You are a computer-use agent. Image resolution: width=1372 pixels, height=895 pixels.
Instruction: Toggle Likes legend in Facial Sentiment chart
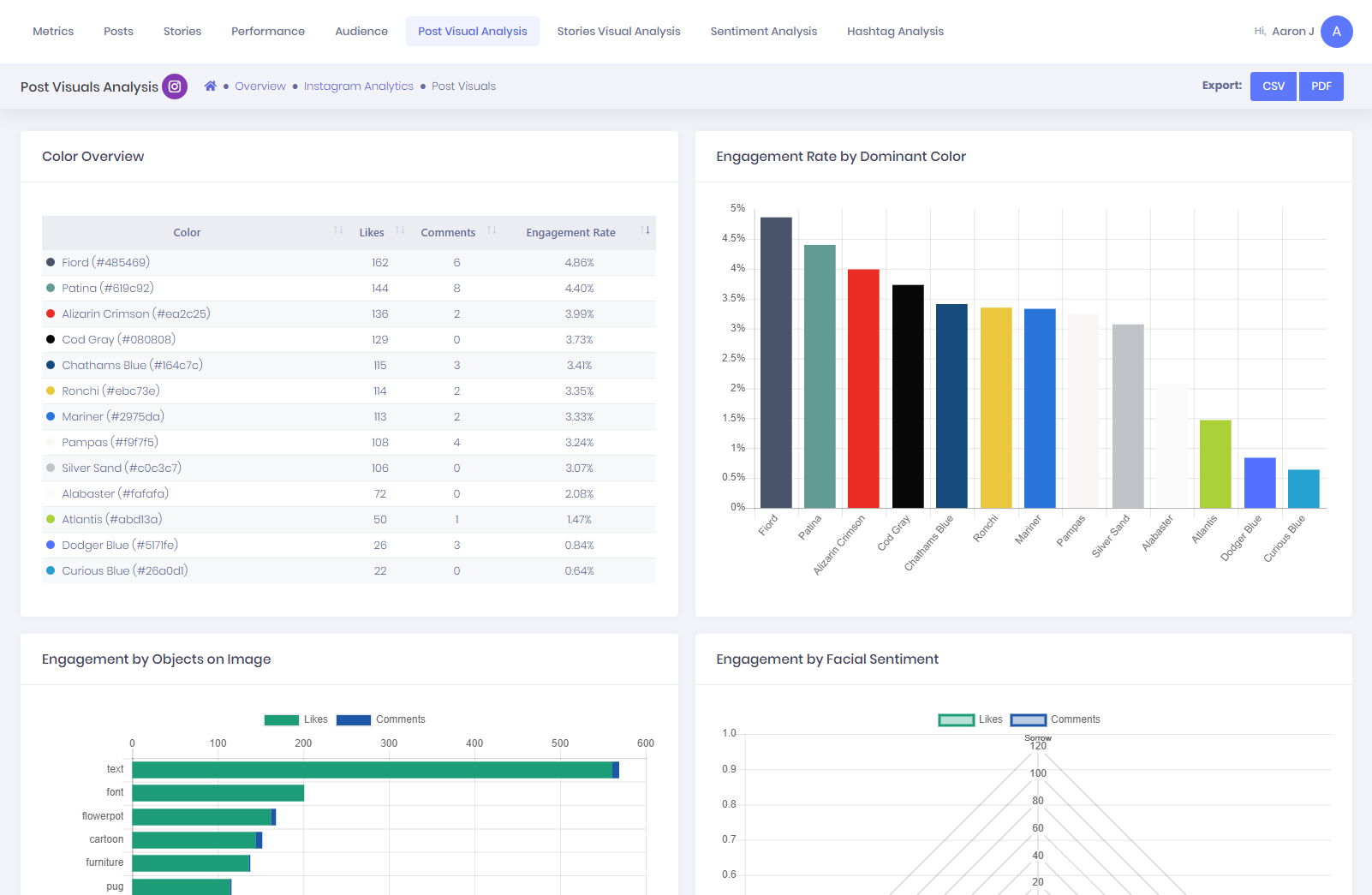click(970, 719)
